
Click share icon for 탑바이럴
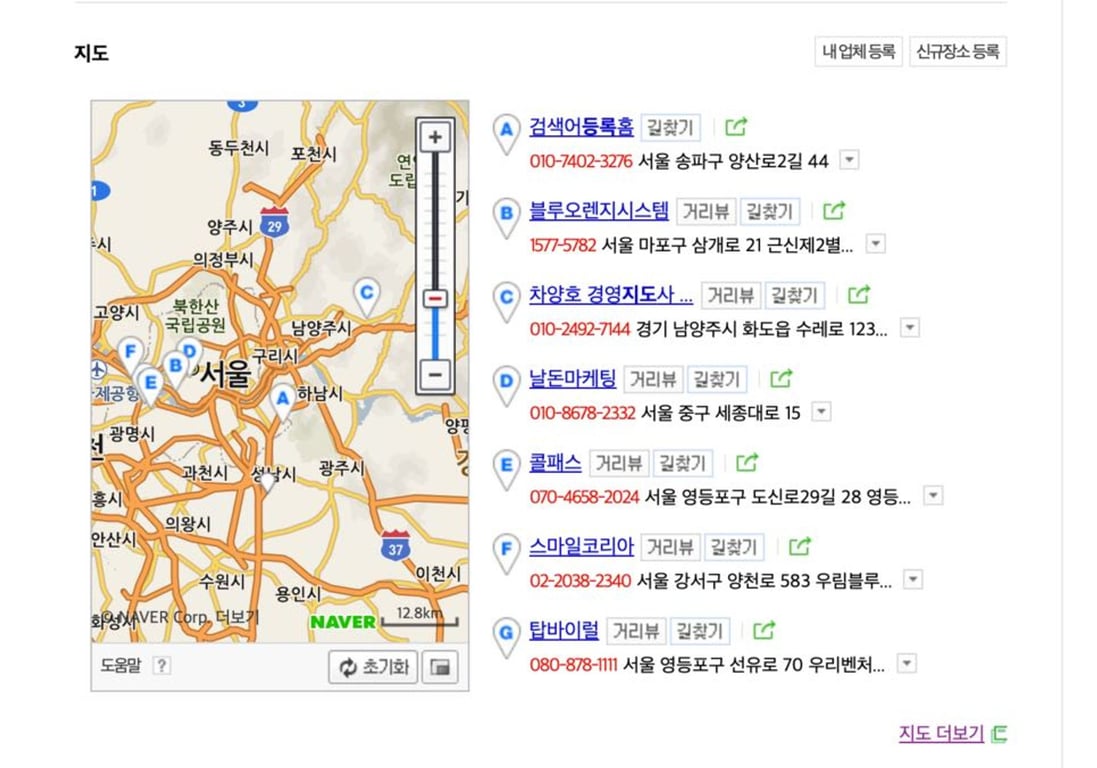tap(764, 630)
